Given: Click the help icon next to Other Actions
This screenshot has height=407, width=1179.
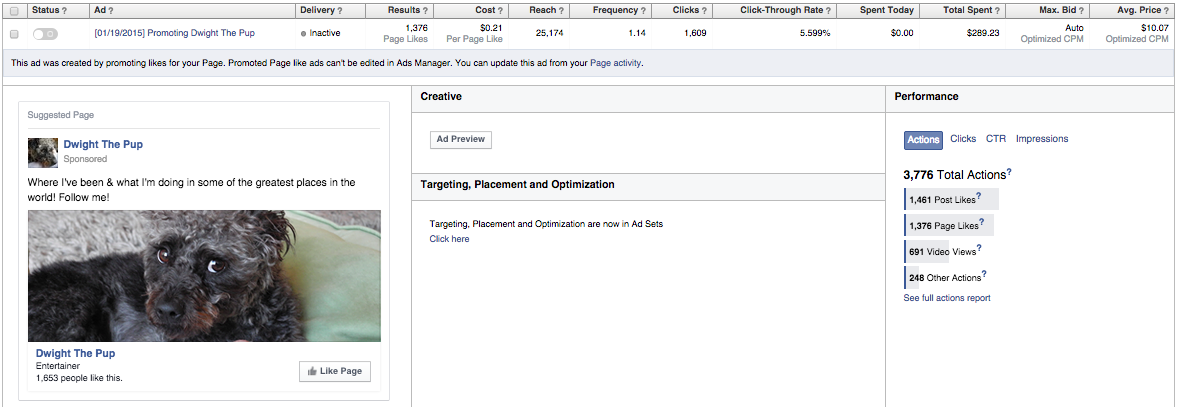Looking at the screenshot, I should pos(984,274).
